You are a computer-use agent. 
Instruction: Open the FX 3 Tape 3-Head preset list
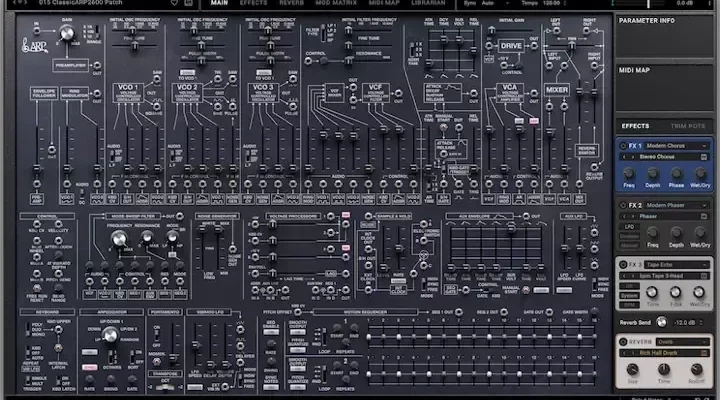click(x=664, y=276)
